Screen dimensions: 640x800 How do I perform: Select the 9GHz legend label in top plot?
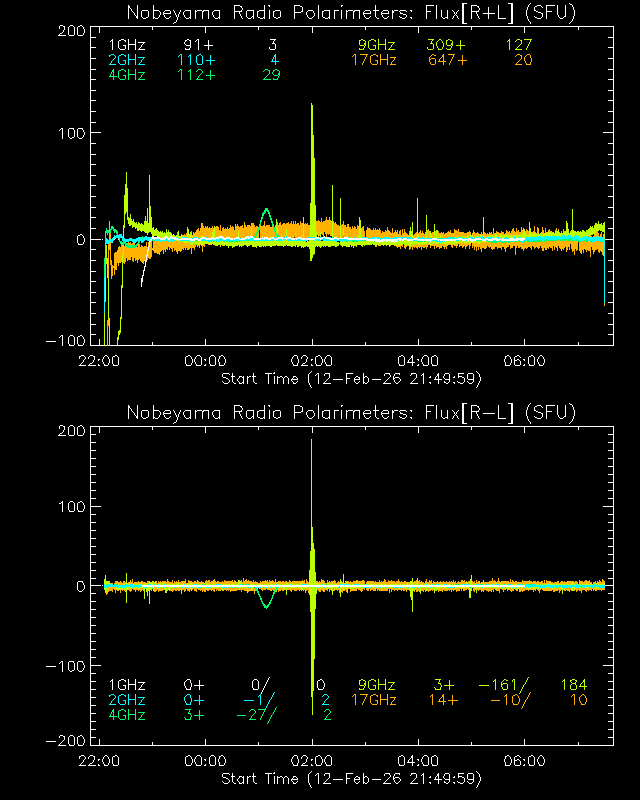pyautogui.click(x=377, y=46)
